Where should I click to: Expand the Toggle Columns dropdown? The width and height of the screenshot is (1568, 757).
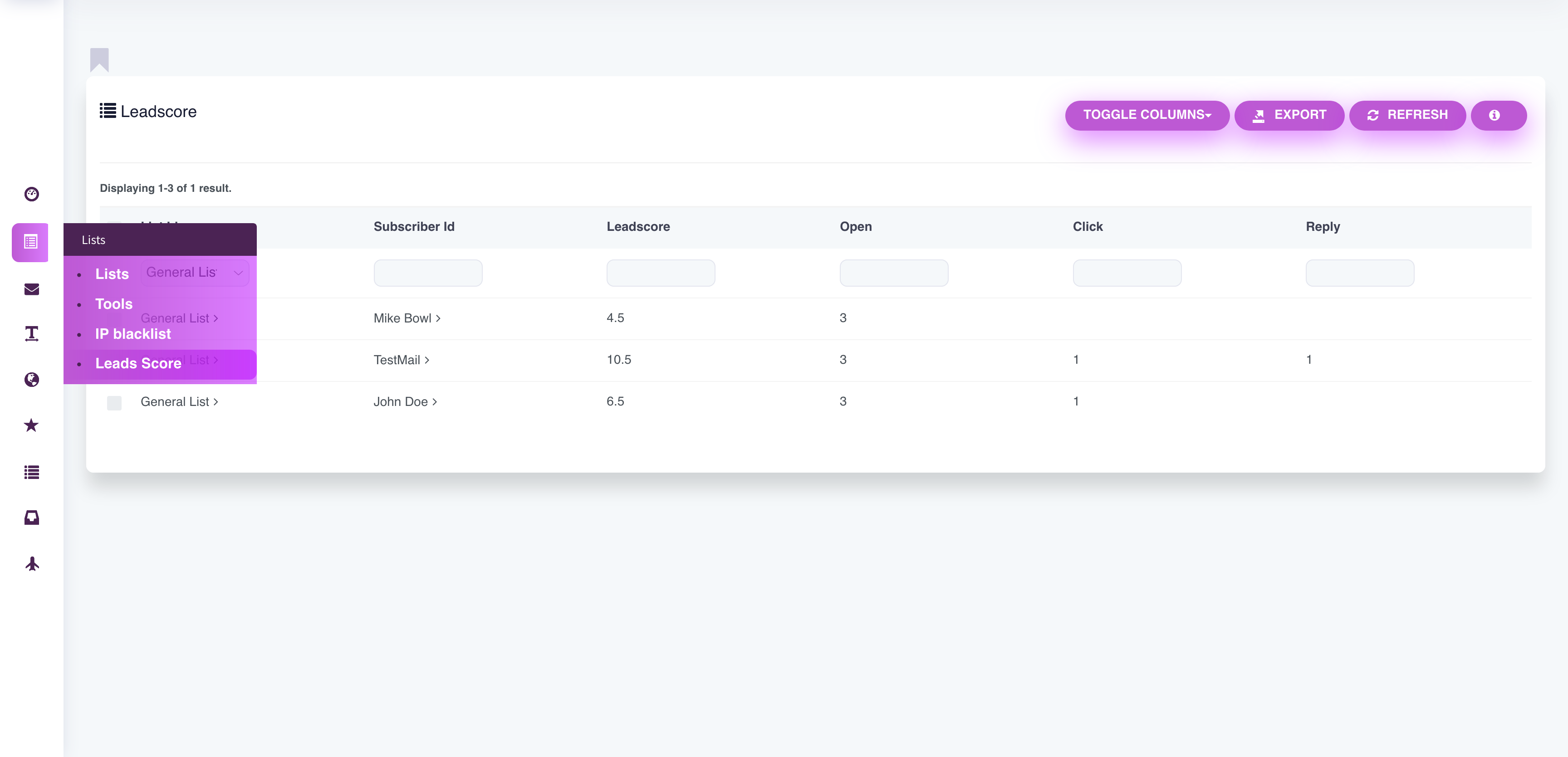tap(1147, 115)
